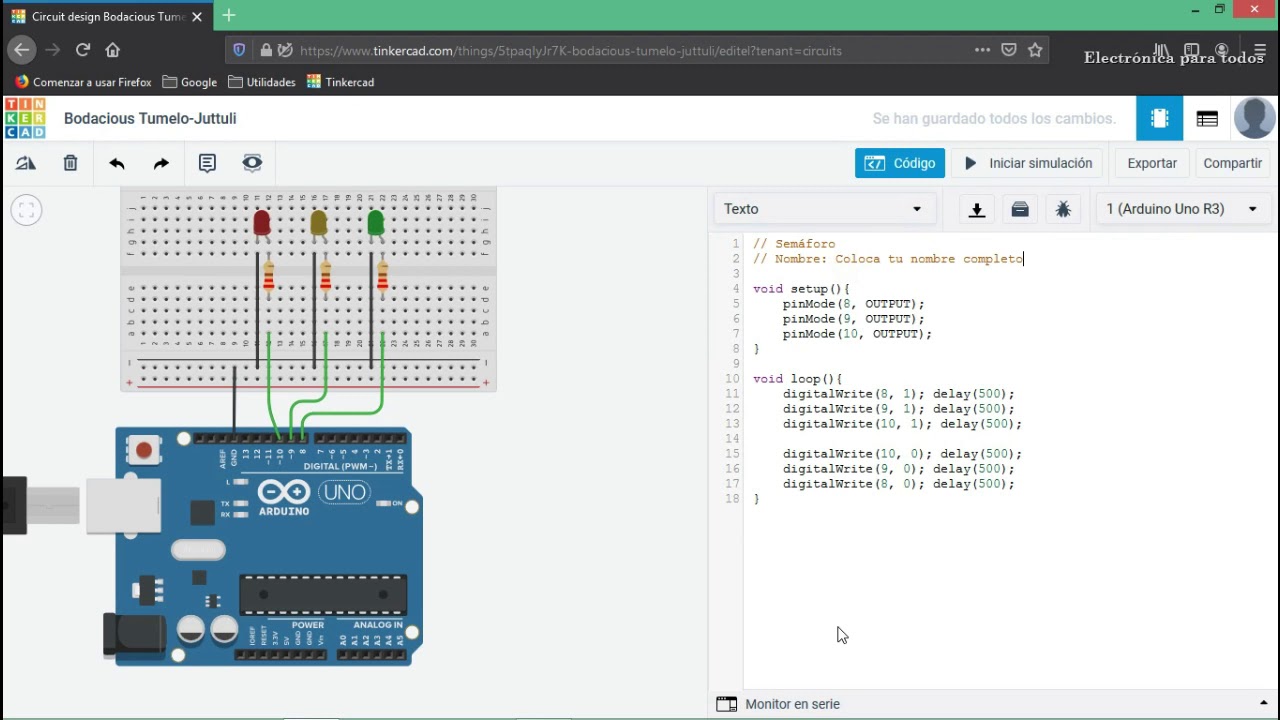
Task: Switch to circuit view icon
Action: tap(1159, 118)
